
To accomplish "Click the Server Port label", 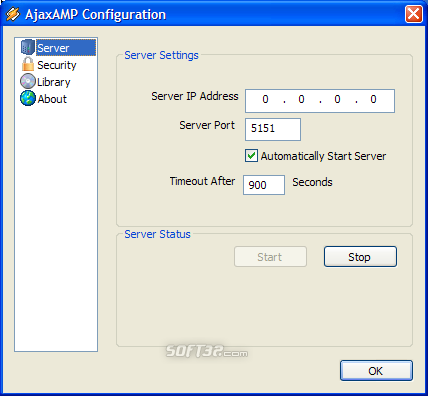I will pyautogui.click(x=207, y=125).
